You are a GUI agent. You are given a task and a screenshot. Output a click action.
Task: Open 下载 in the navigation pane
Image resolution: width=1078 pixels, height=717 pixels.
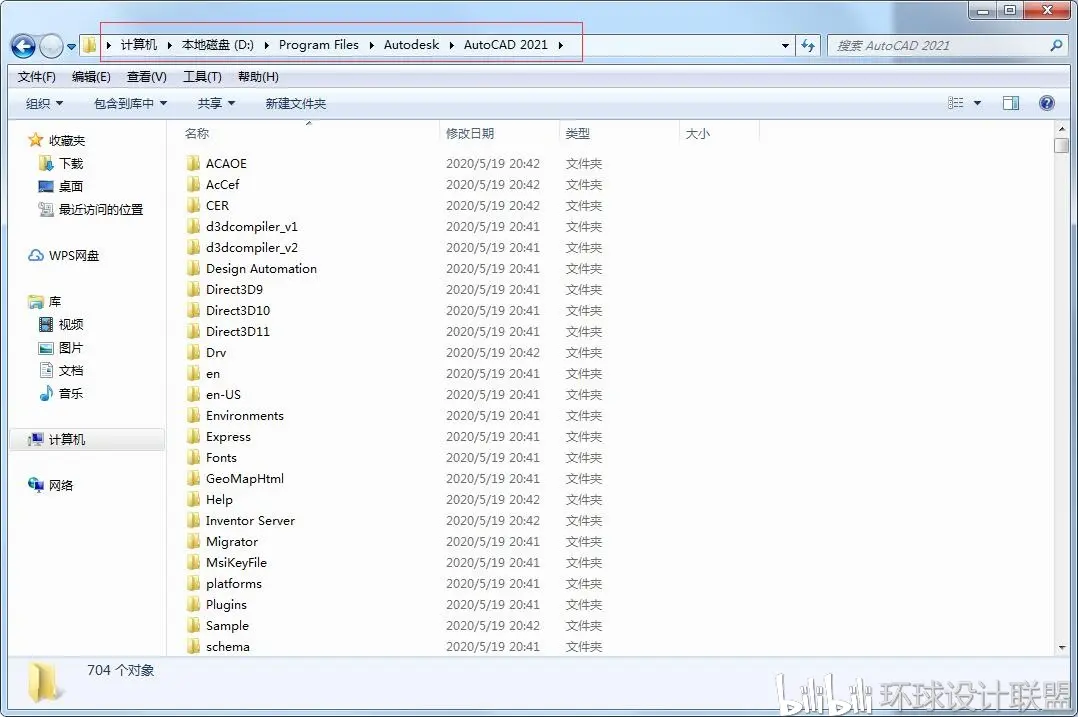(x=71, y=164)
